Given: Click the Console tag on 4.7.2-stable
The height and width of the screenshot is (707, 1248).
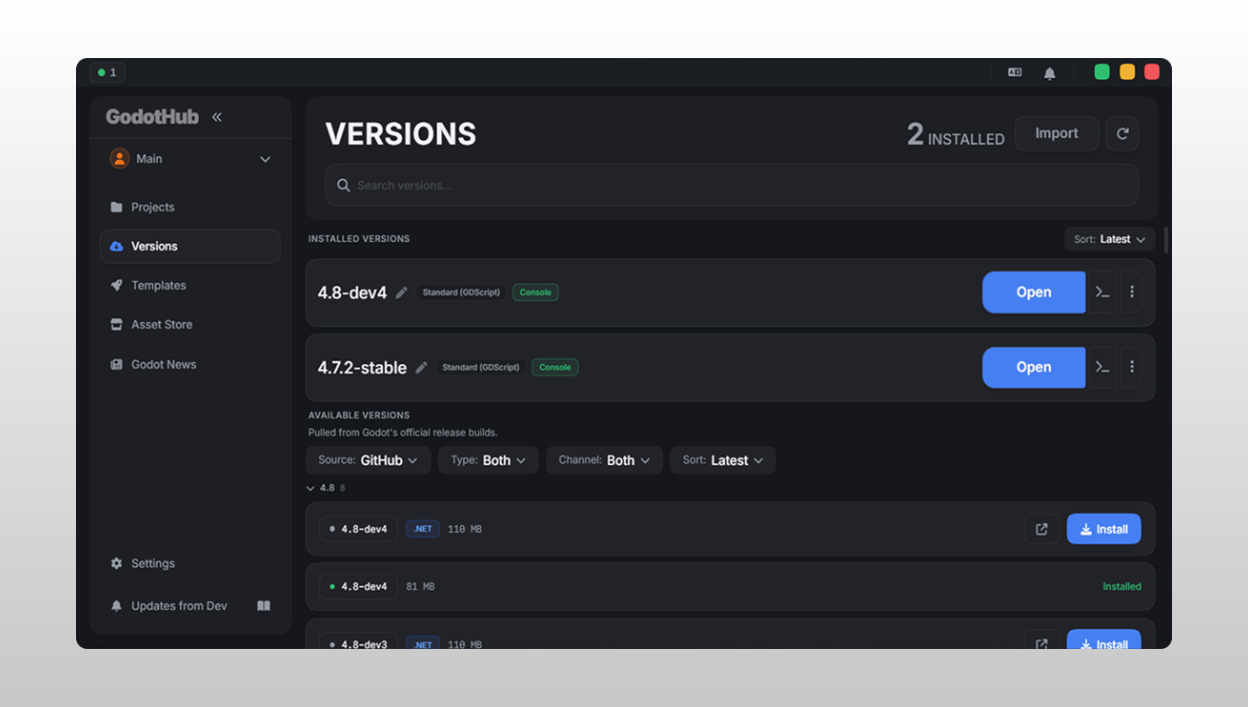Looking at the screenshot, I should pyautogui.click(x=555, y=368).
